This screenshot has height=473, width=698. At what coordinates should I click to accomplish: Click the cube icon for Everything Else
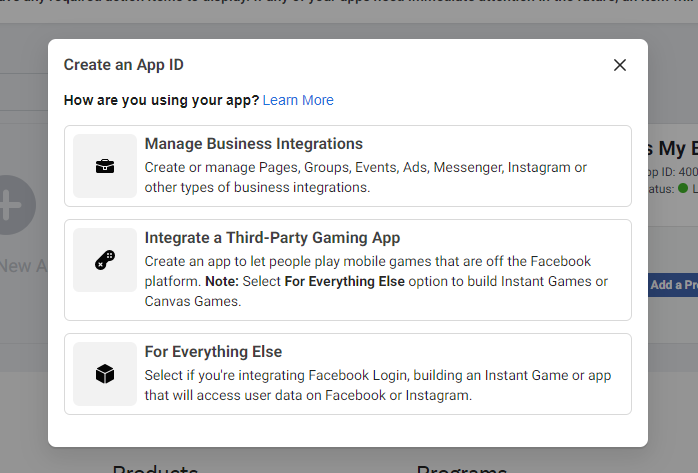tap(105, 374)
